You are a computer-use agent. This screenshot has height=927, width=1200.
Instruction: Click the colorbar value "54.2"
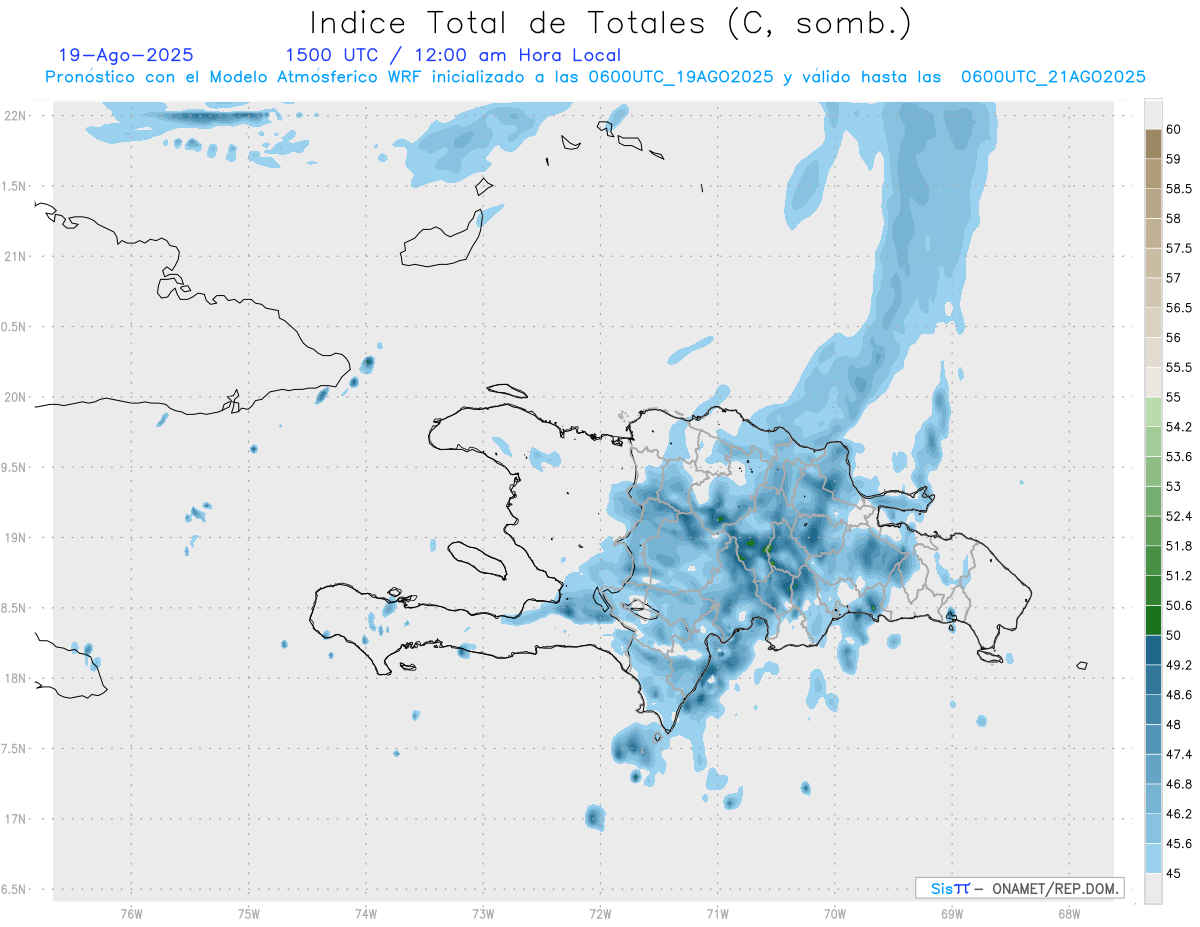tap(1178, 427)
